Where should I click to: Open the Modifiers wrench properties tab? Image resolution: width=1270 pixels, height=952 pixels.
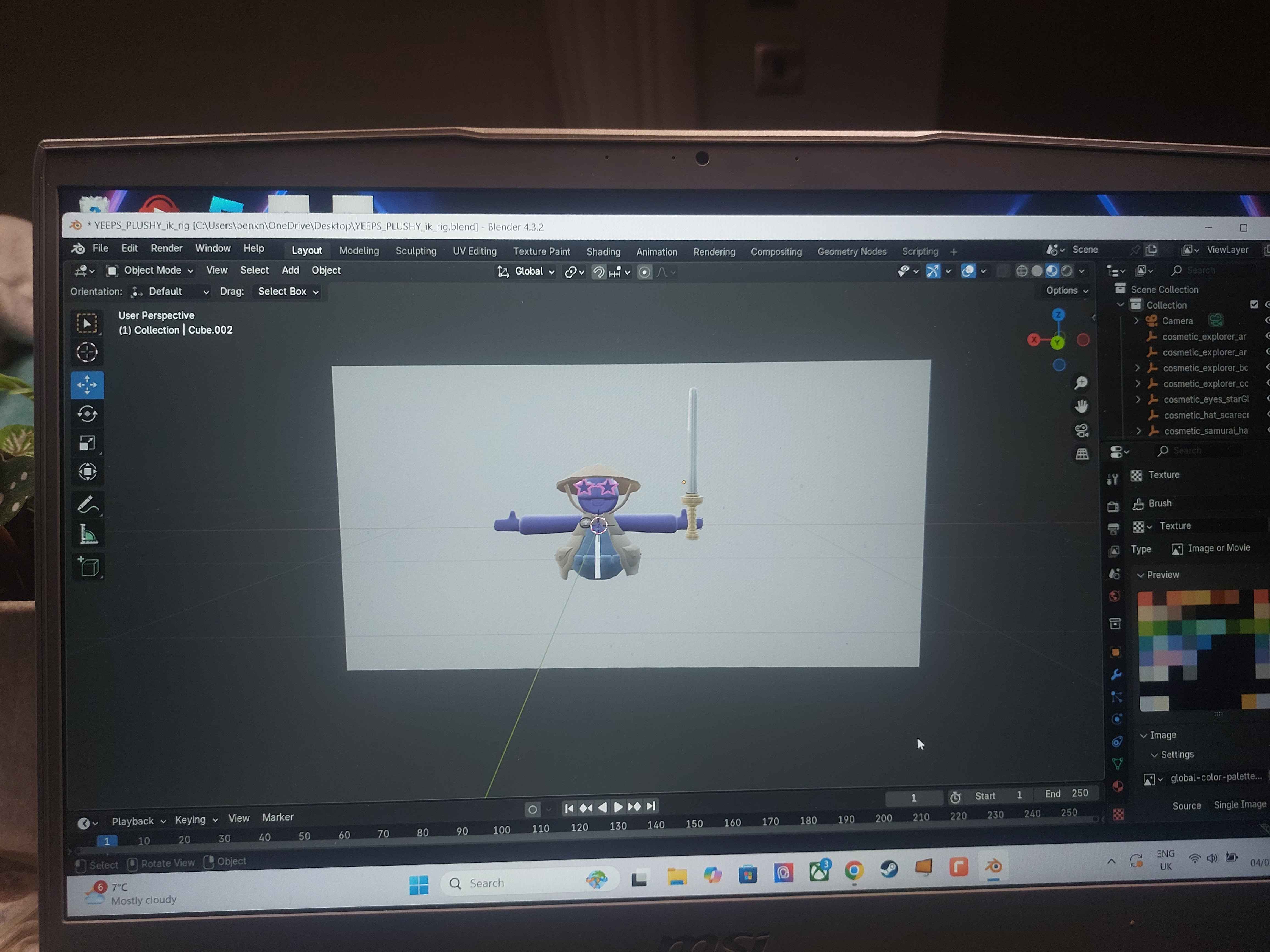pyautogui.click(x=1116, y=675)
